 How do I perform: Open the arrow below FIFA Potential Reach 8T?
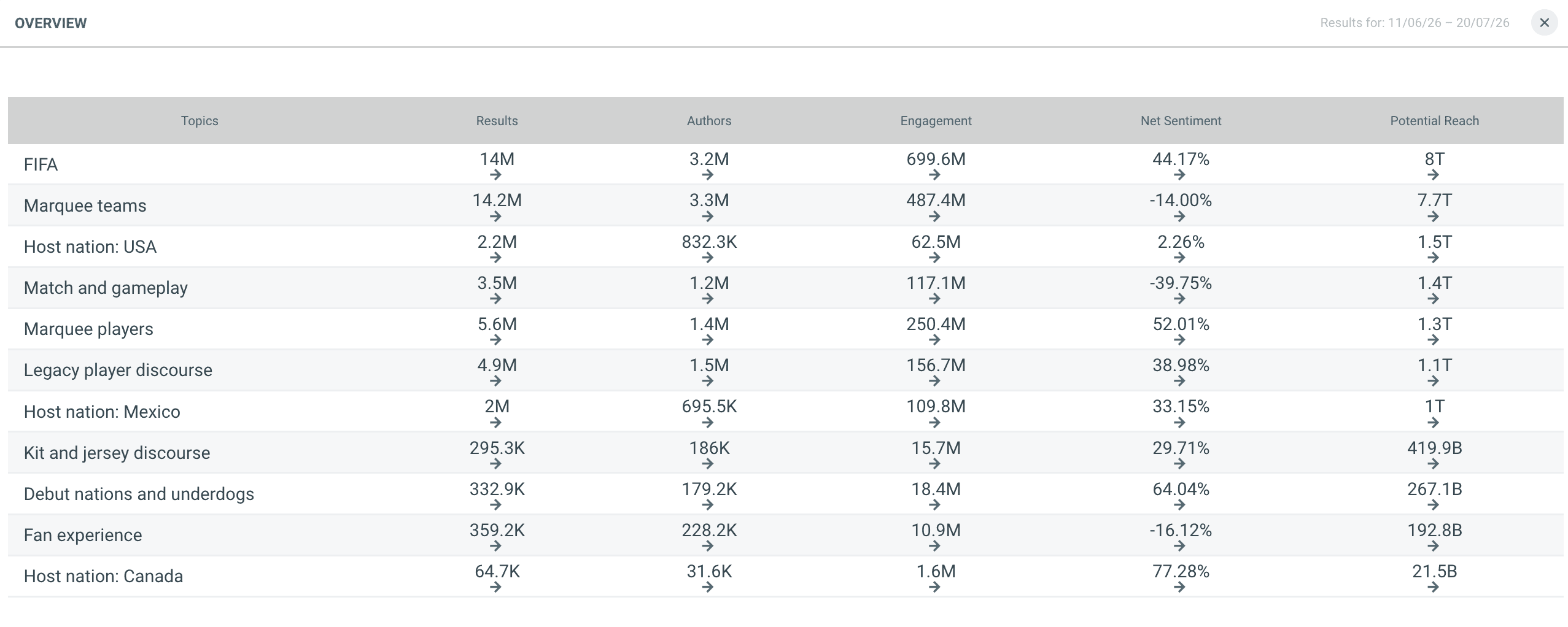(x=1433, y=175)
